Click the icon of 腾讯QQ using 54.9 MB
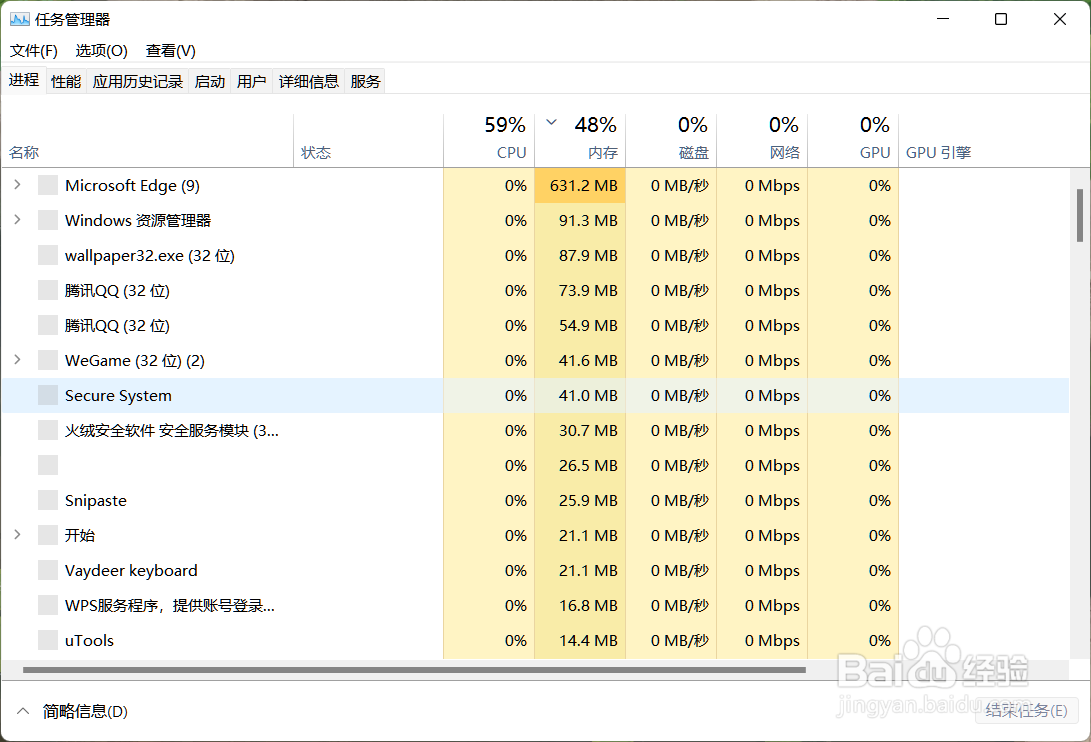 [x=48, y=325]
